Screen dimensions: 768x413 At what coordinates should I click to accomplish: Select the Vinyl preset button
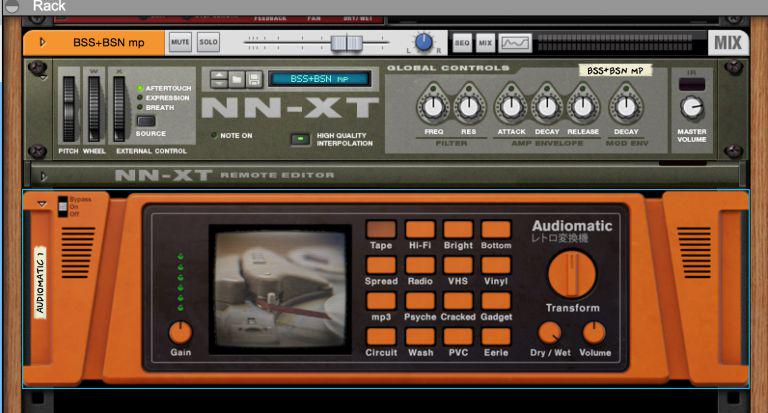496,265
